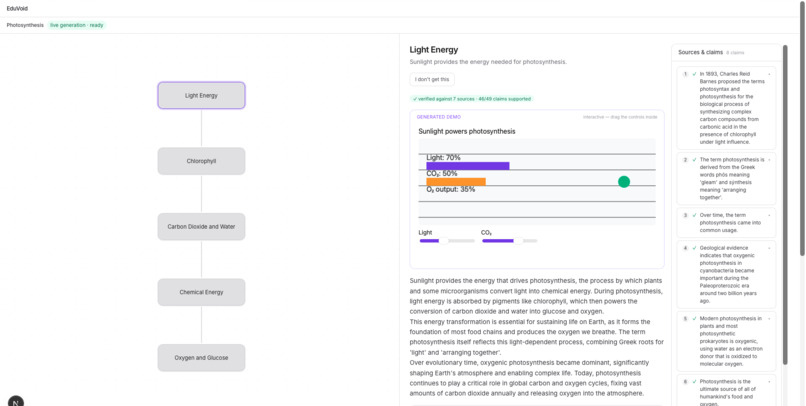The image size is (806, 406).
Task: Click the Sources panel scrollbar
Action: coord(785,205)
